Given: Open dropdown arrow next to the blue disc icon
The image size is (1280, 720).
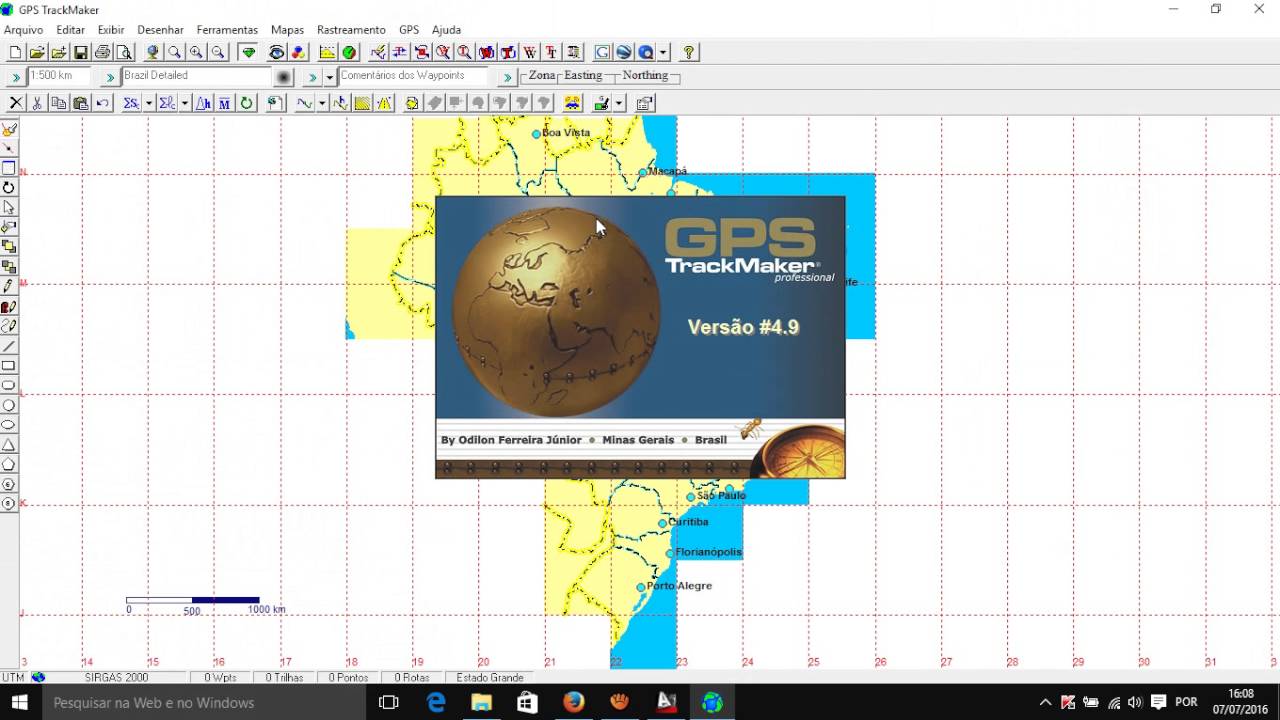Looking at the screenshot, I should click(x=663, y=52).
